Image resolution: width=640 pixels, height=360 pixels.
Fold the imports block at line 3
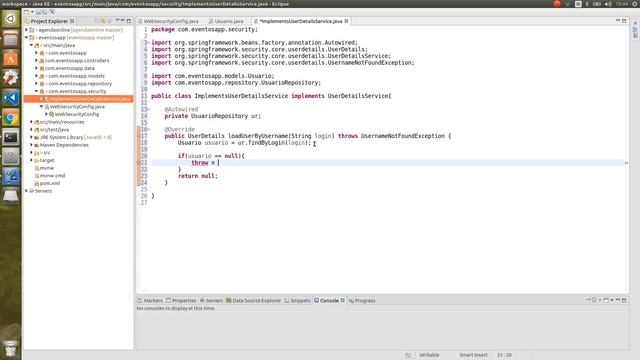click(149, 42)
